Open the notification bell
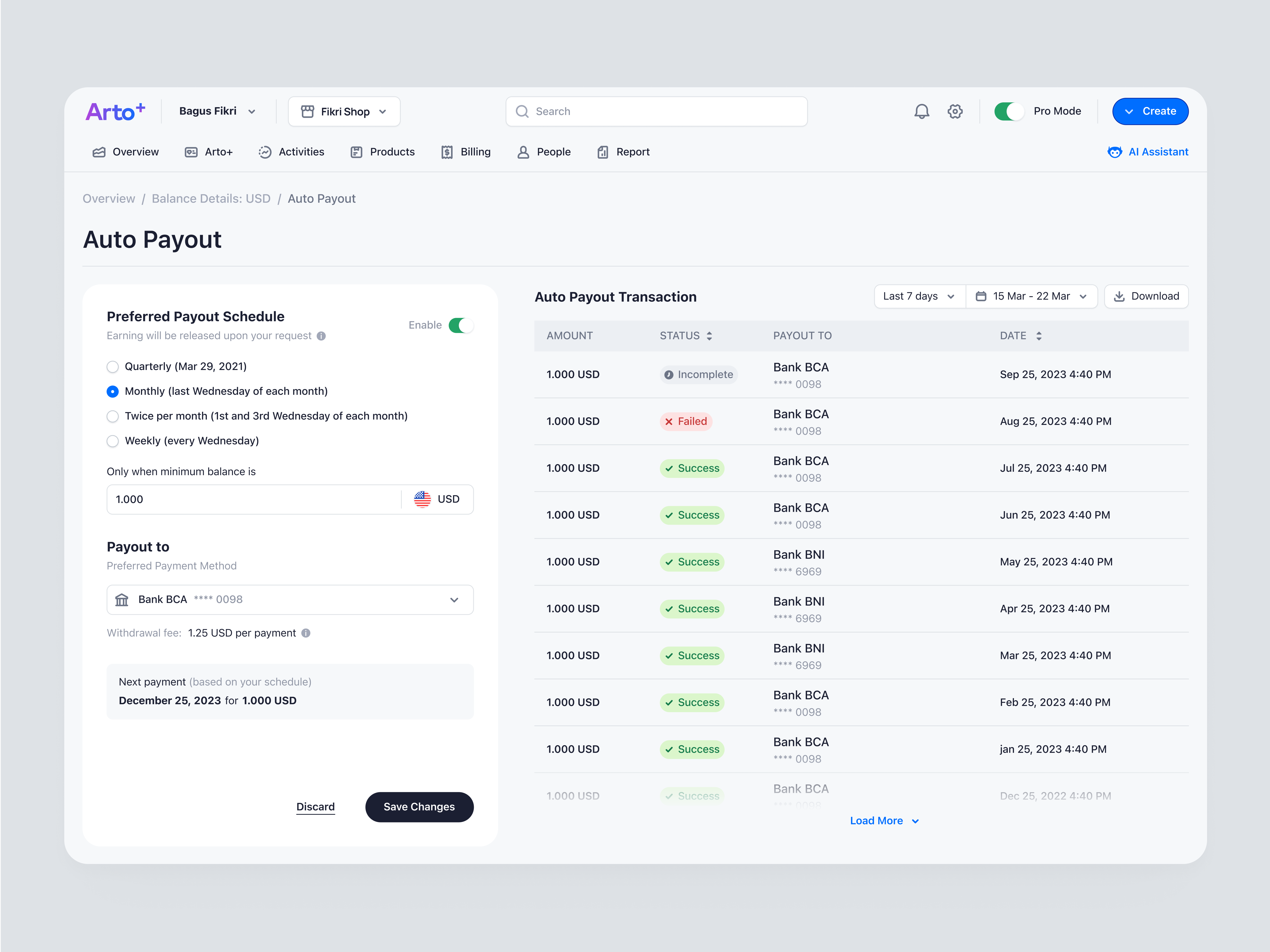The image size is (1270, 952). [922, 111]
